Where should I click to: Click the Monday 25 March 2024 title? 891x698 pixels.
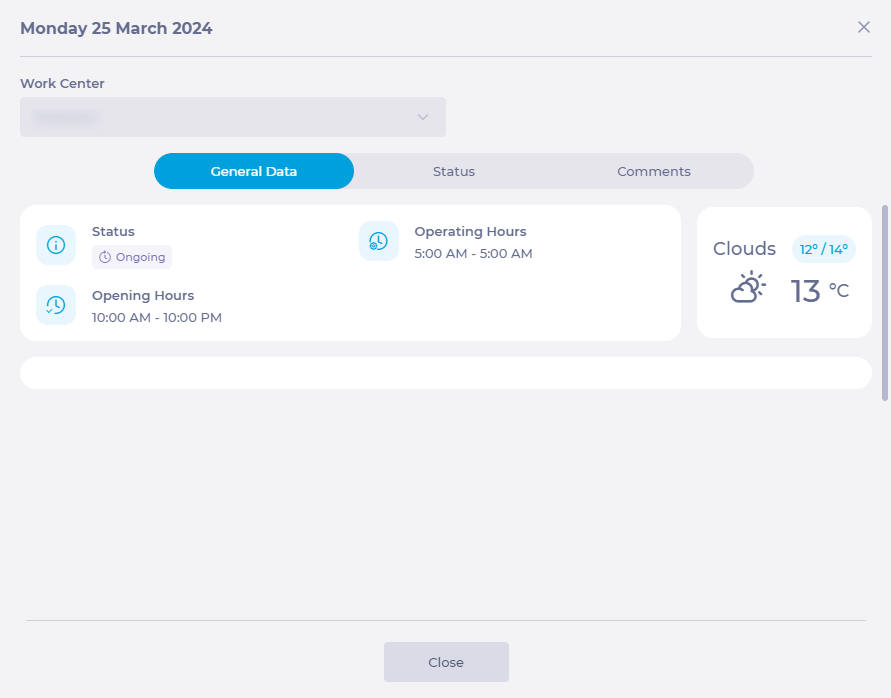116,28
